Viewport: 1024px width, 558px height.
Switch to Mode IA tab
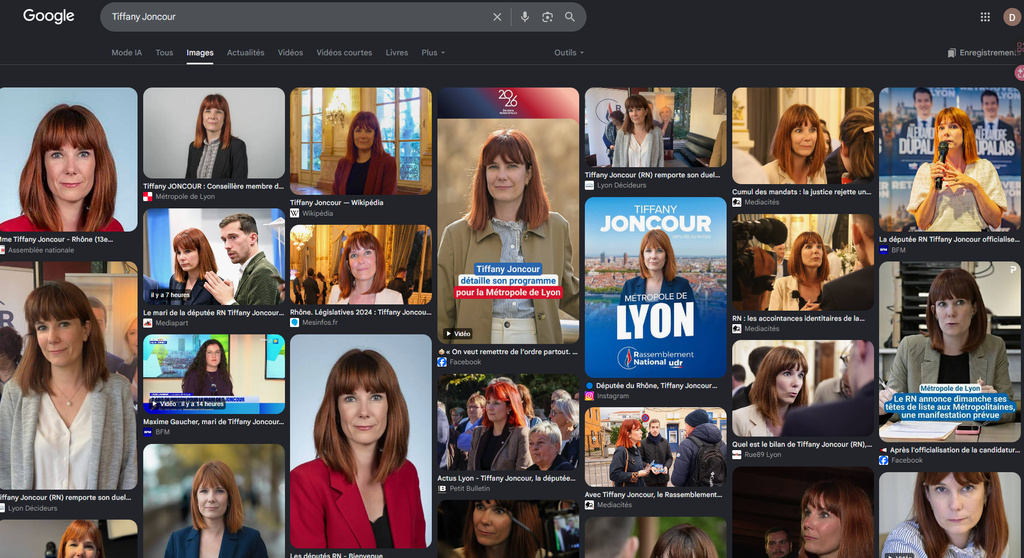tap(126, 53)
